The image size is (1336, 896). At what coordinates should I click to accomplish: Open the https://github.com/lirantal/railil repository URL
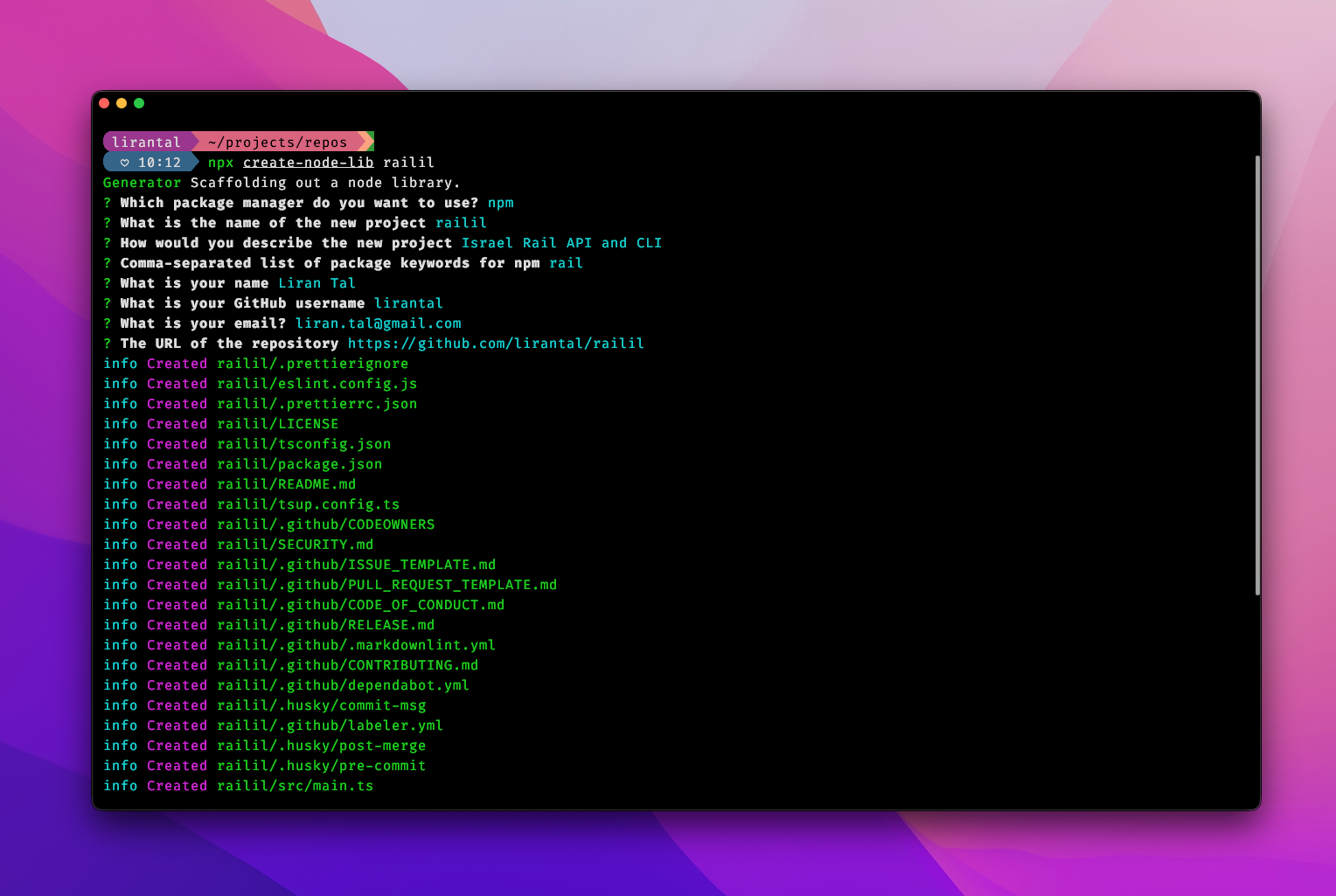[496, 344]
